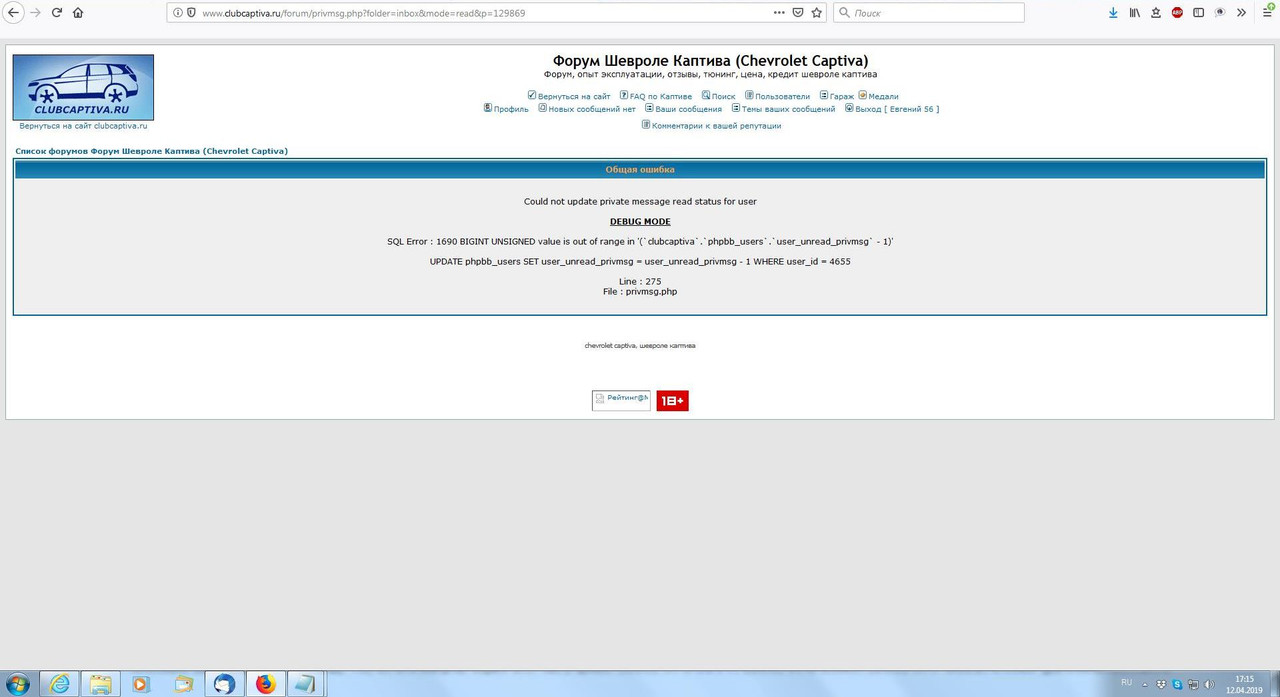Reload the page with the refresh icon
The width and height of the screenshot is (1280, 697).
coord(57,13)
